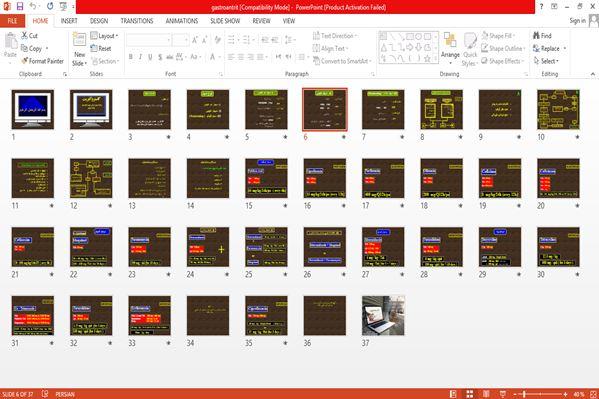
Task: Switch to the TRANSITIONS tab
Action: [137, 21]
